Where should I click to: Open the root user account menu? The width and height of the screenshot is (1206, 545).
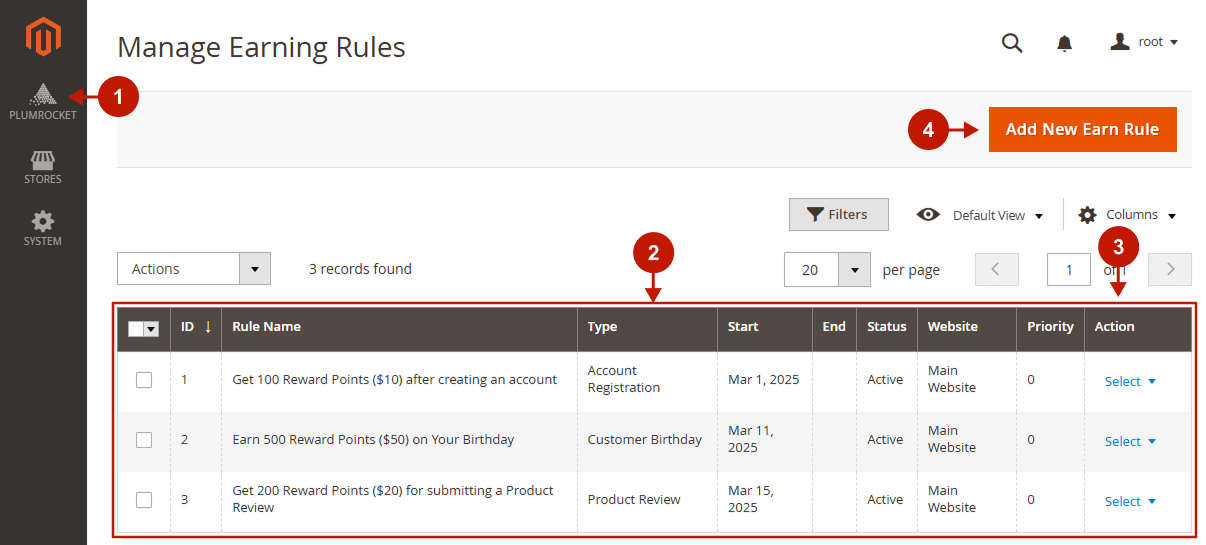[x=1145, y=42]
